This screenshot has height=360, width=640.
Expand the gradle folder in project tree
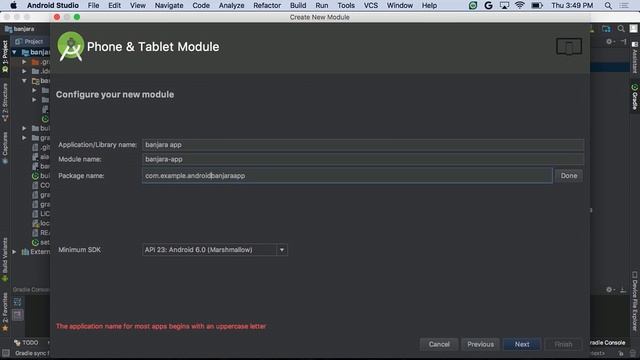tap(24, 138)
